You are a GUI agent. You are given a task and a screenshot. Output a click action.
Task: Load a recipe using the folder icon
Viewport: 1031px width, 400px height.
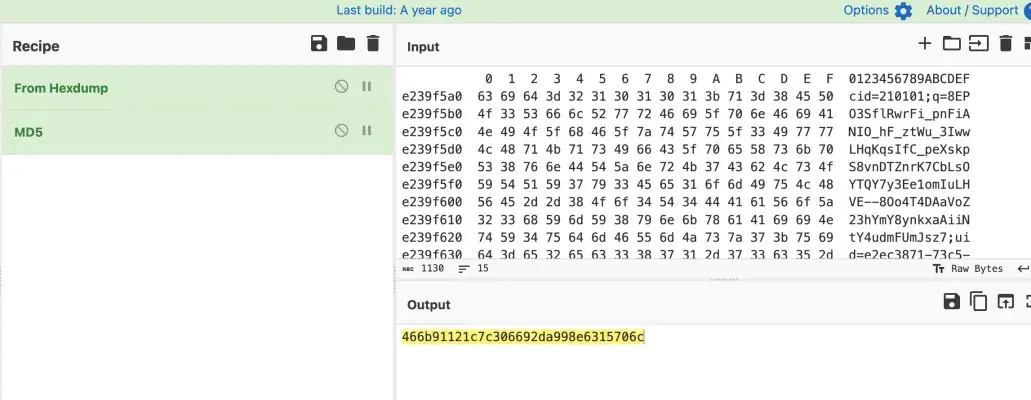(345, 43)
